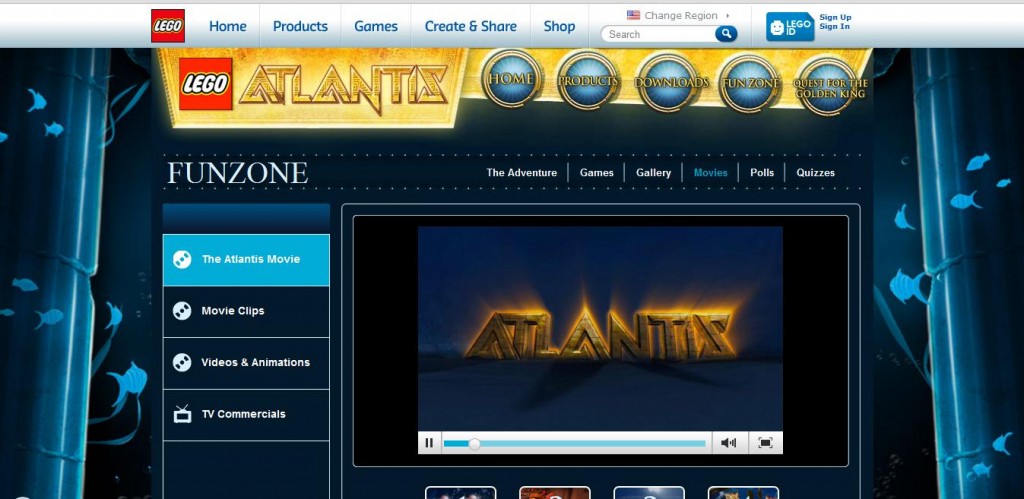Open fourth movie thumbnail below player
This screenshot has height=499, width=1024.
[743, 493]
